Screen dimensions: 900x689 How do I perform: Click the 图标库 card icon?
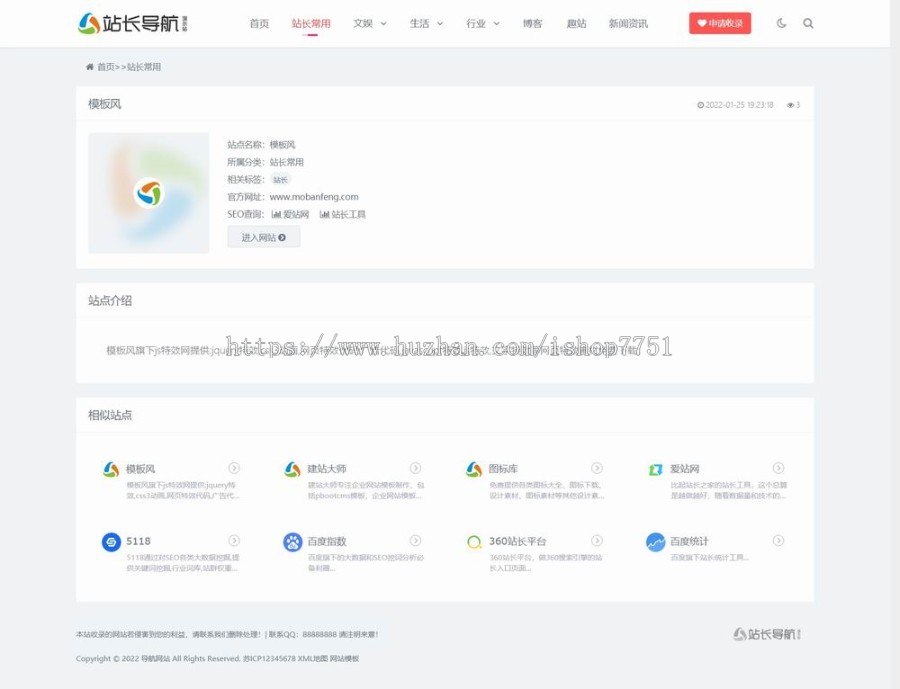click(x=474, y=469)
